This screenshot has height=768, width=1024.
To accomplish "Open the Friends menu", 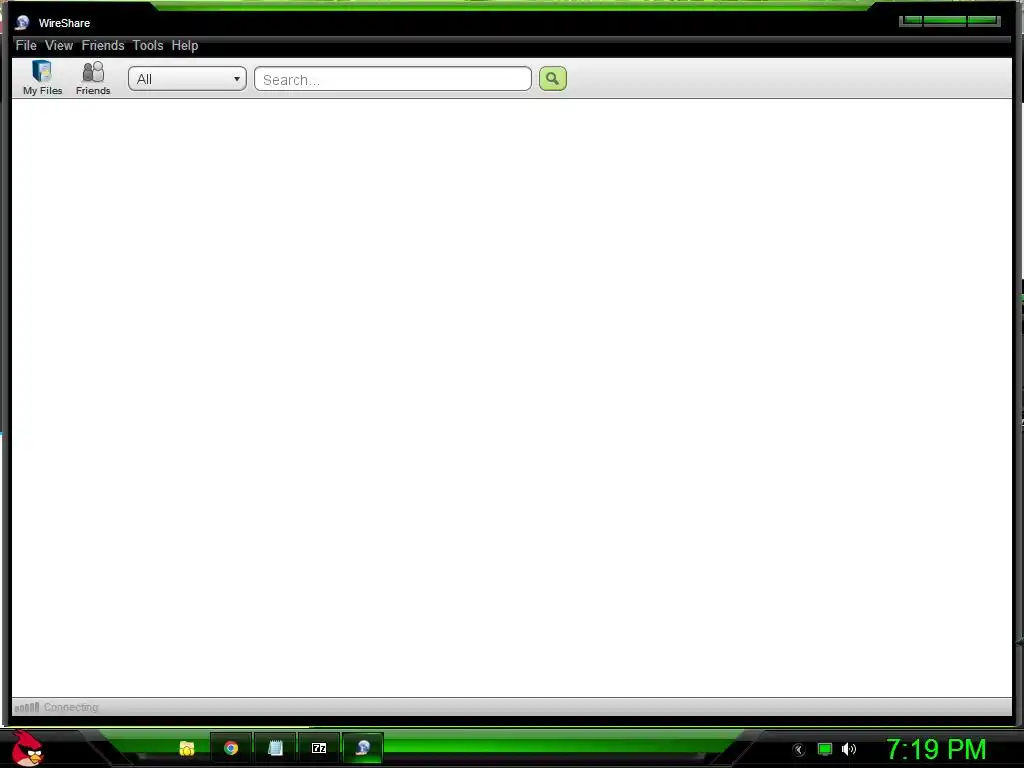I will (x=103, y=46).
